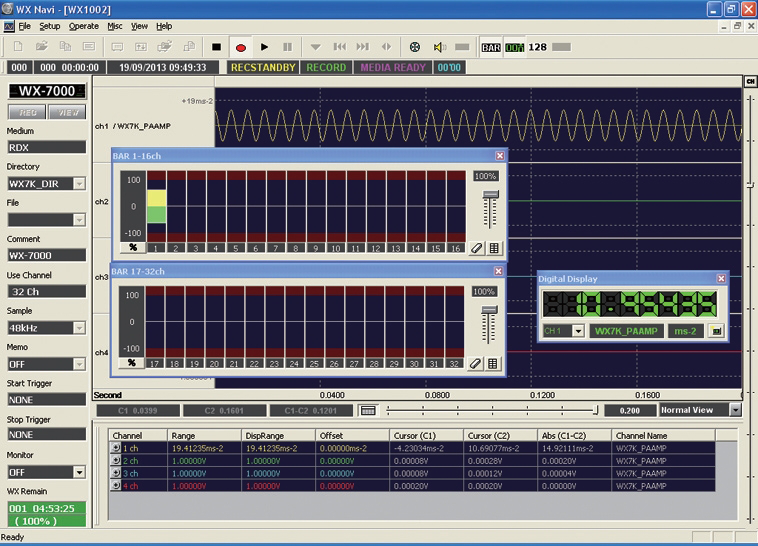Click eraser icon in BAR 1-16ch window
Image resolution: width=758 pixels, height=546 pixels.
click(475, 248)
